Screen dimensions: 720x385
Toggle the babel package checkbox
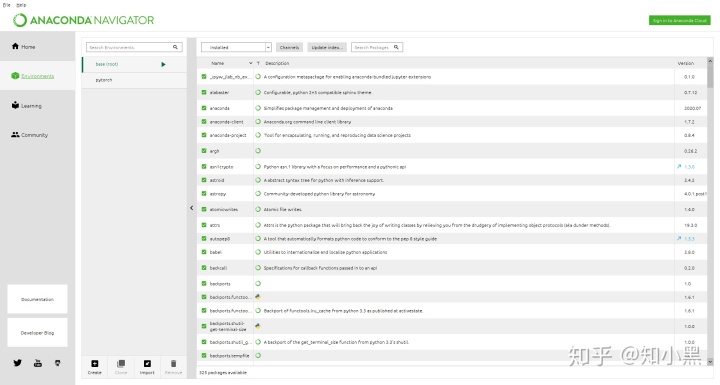(x=204, y=252)
